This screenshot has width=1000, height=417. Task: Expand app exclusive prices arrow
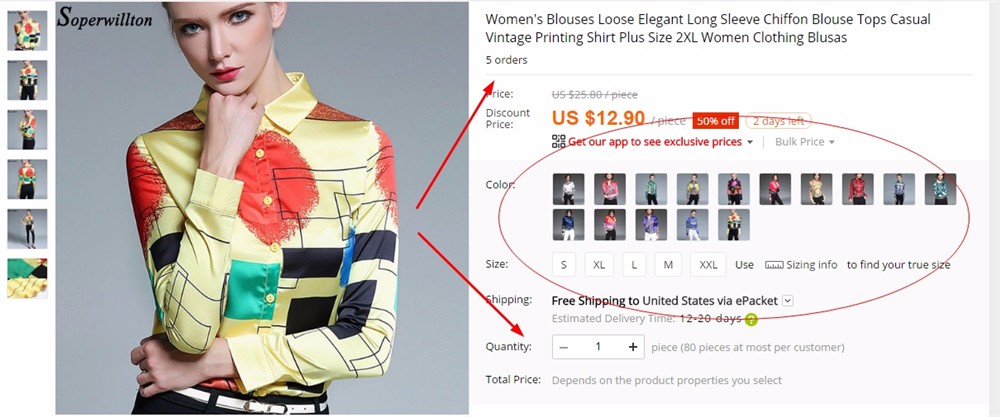coord(749,142)
